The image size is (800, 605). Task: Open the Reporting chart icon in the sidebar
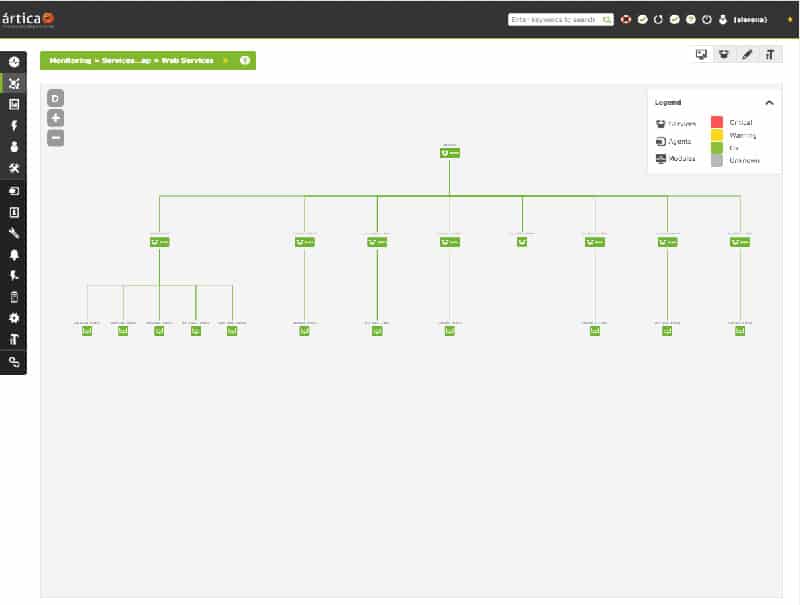(14, 105)
